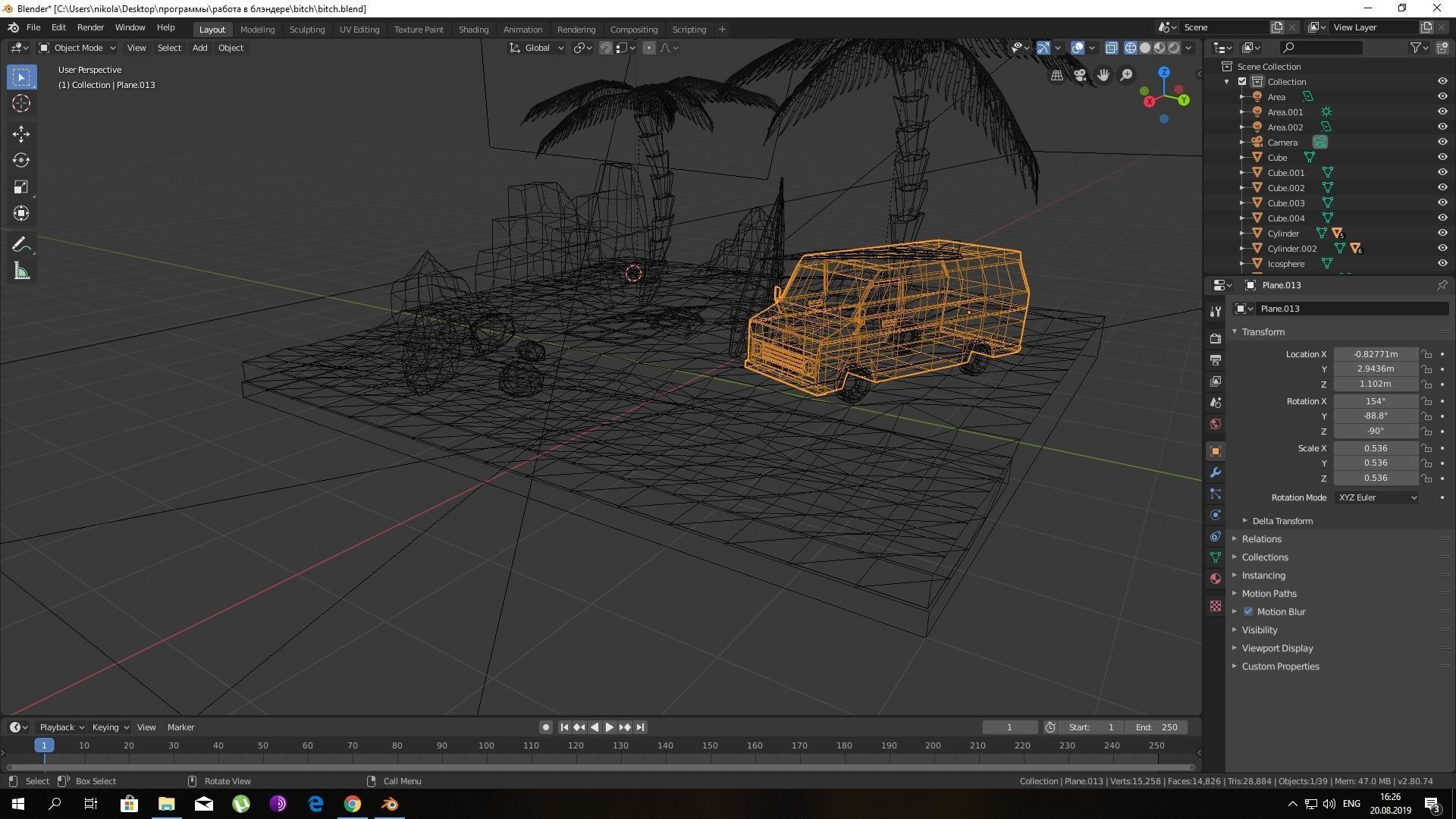Activate the Move tool
1456x819 pixels.
pyautogui.click(x=21, y=134)
